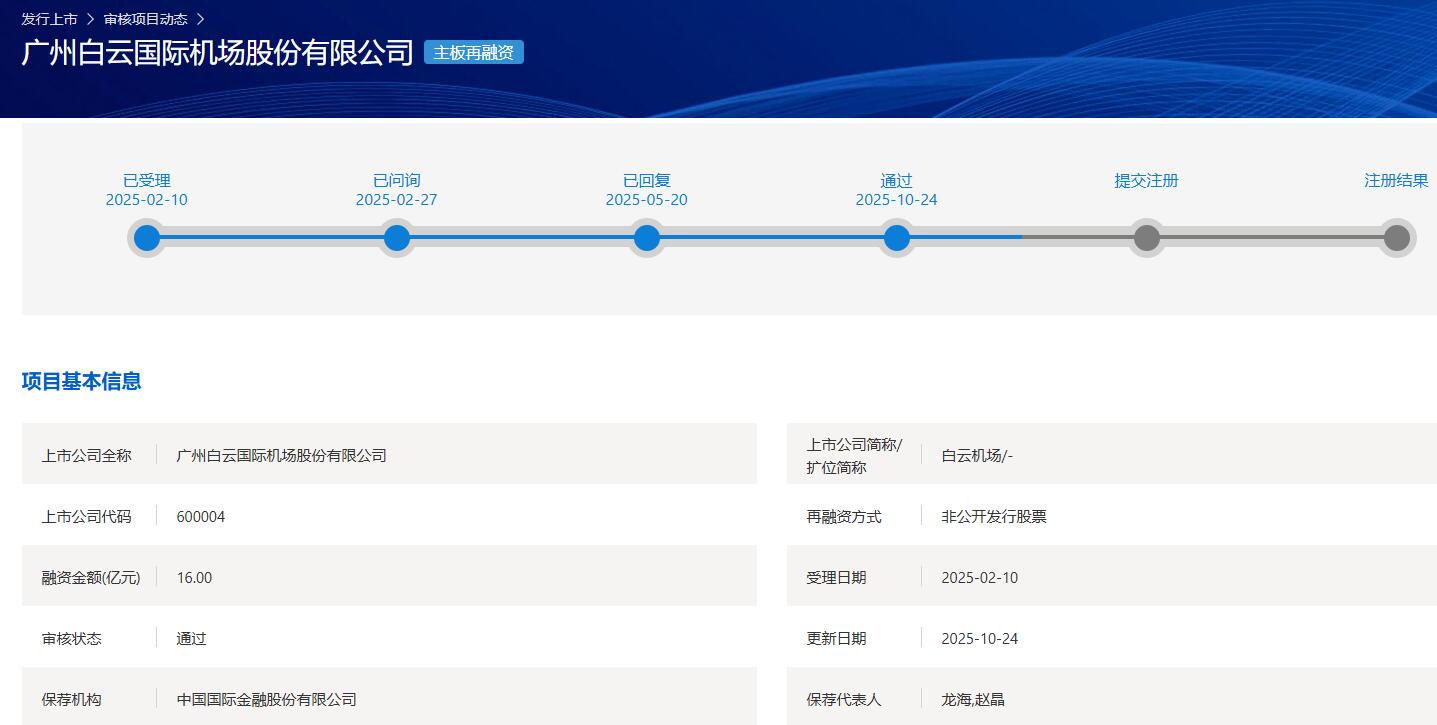Click the company title in the header banner
This screenshot has width=1437, height=725.
coord(217,52)
